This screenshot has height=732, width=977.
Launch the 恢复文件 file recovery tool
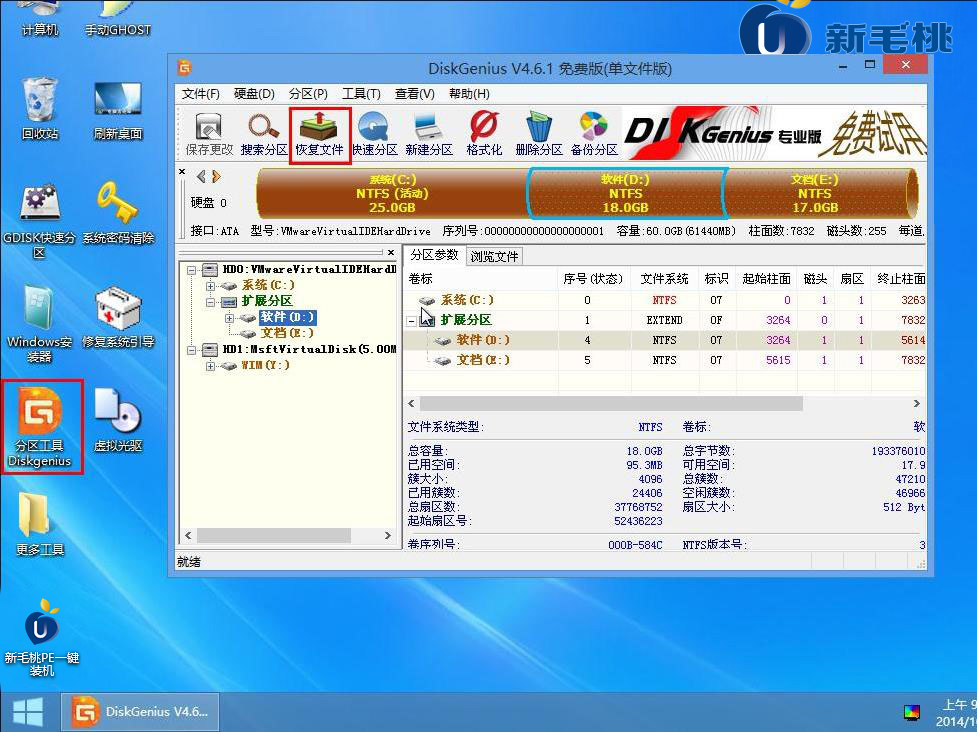[x=320, y=133]
